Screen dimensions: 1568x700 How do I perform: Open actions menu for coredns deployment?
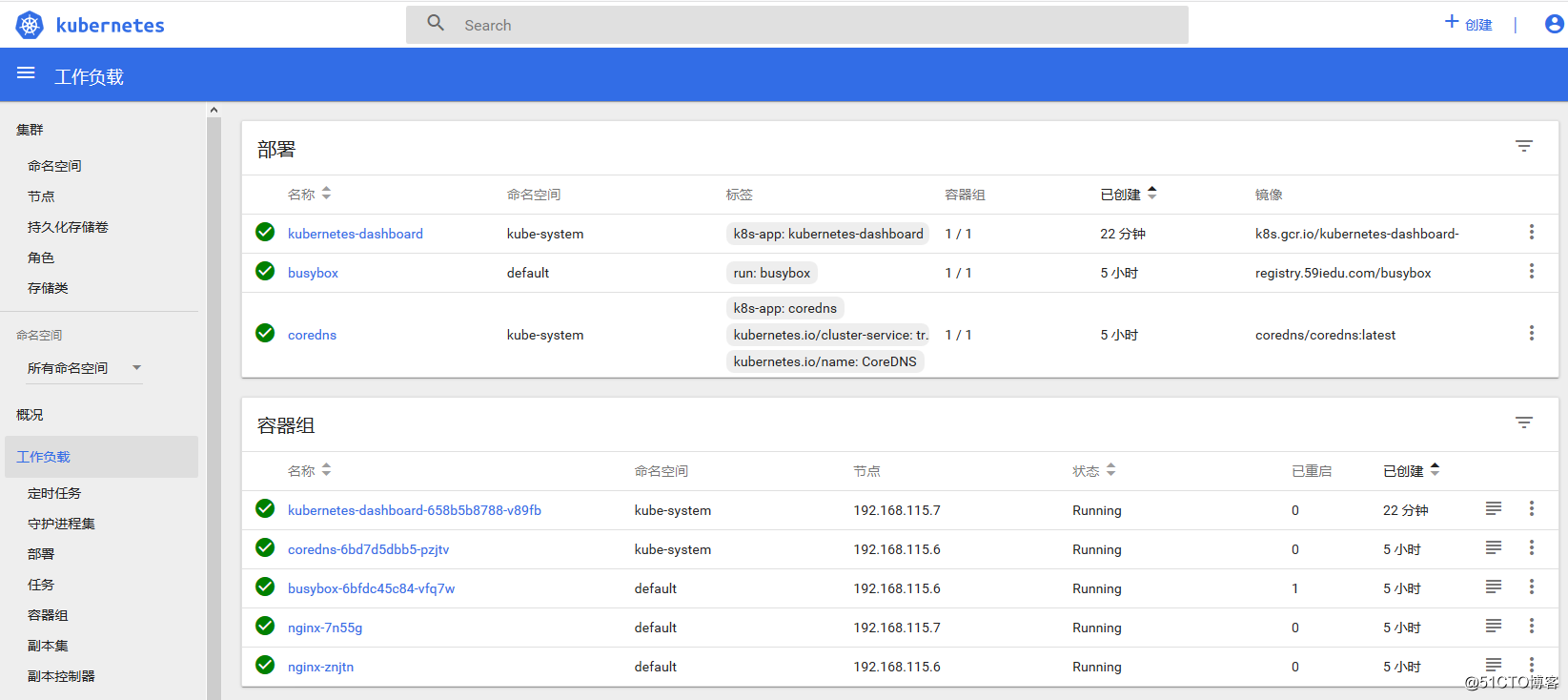tap(1532, 333)
